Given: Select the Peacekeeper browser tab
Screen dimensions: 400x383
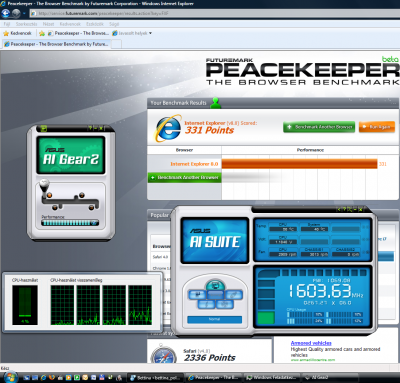Looking at the screenshot, I should (56, 44).
